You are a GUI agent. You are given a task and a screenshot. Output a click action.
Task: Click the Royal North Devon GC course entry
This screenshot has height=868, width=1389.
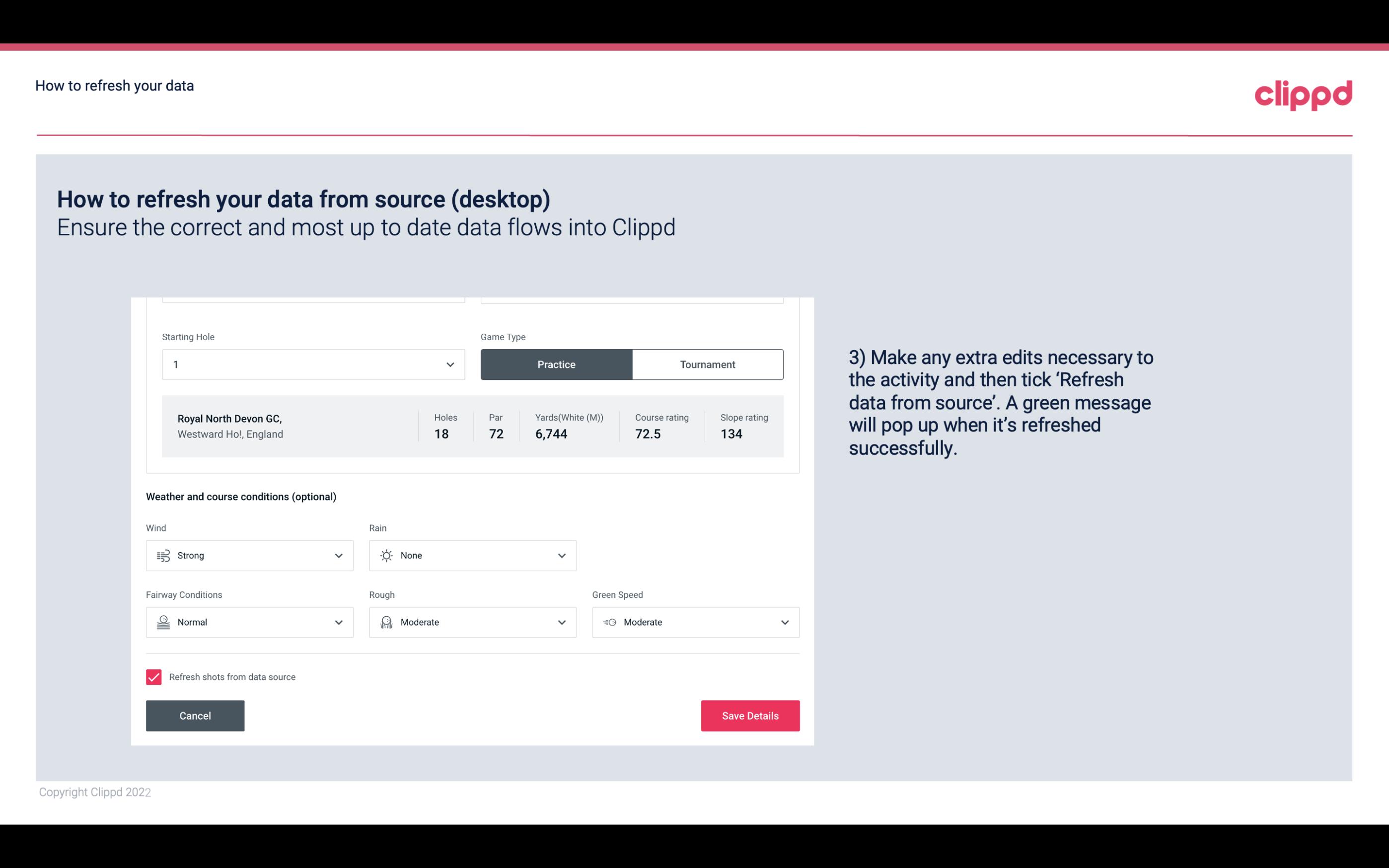[472, 426]
